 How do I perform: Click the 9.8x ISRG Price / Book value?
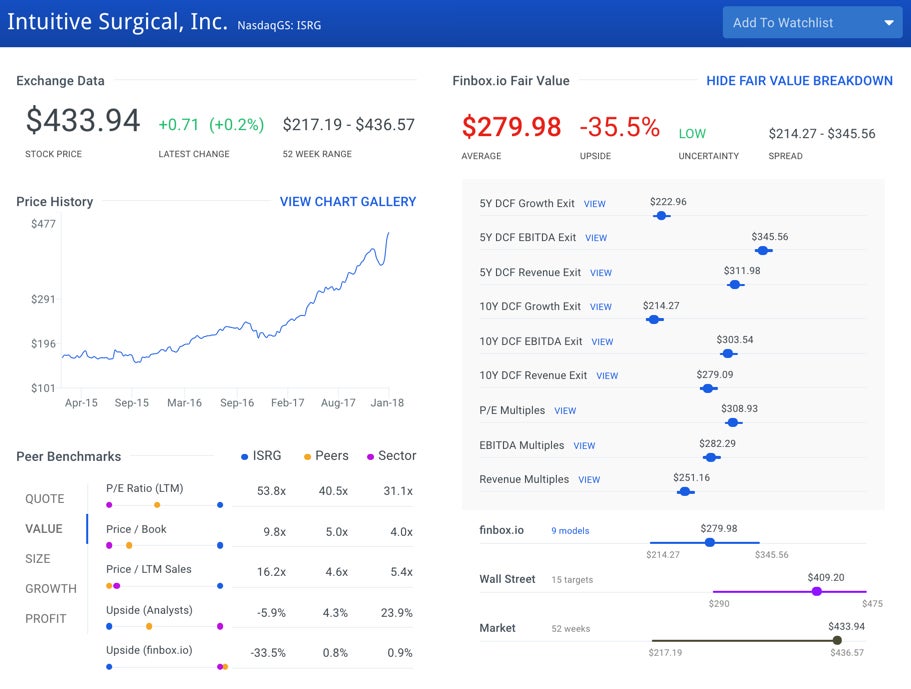pos(274,532)
